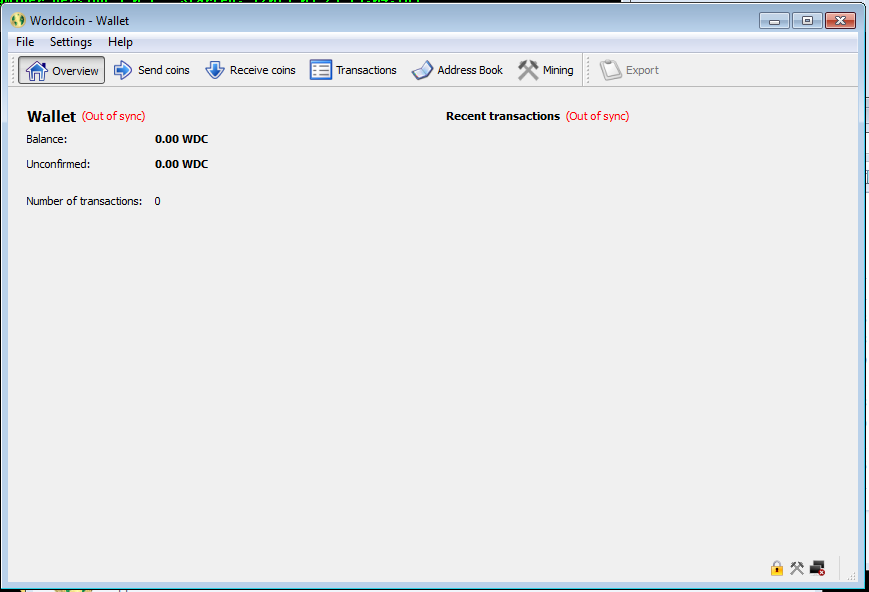Show the Transactions list
This screenshot has height=592, width=869.
click(353, 70)
